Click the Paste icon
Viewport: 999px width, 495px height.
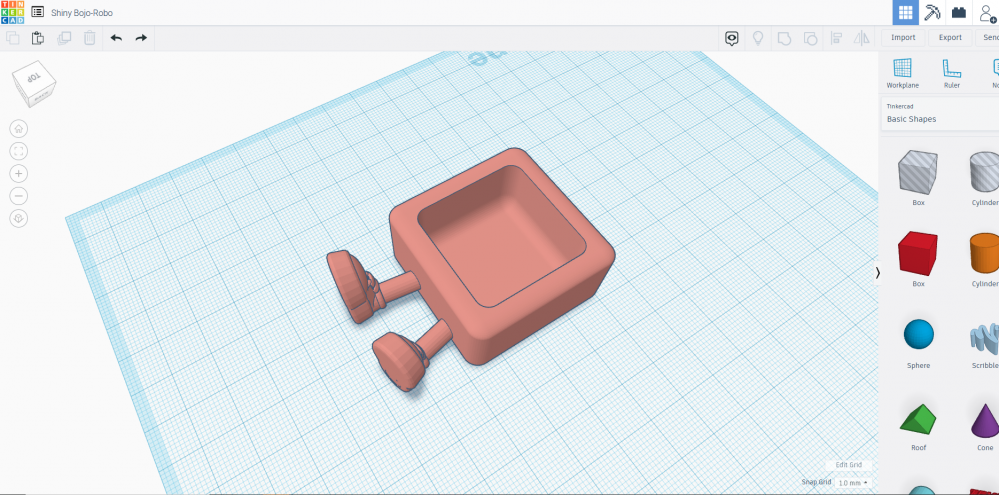click(x=38, y=38)
